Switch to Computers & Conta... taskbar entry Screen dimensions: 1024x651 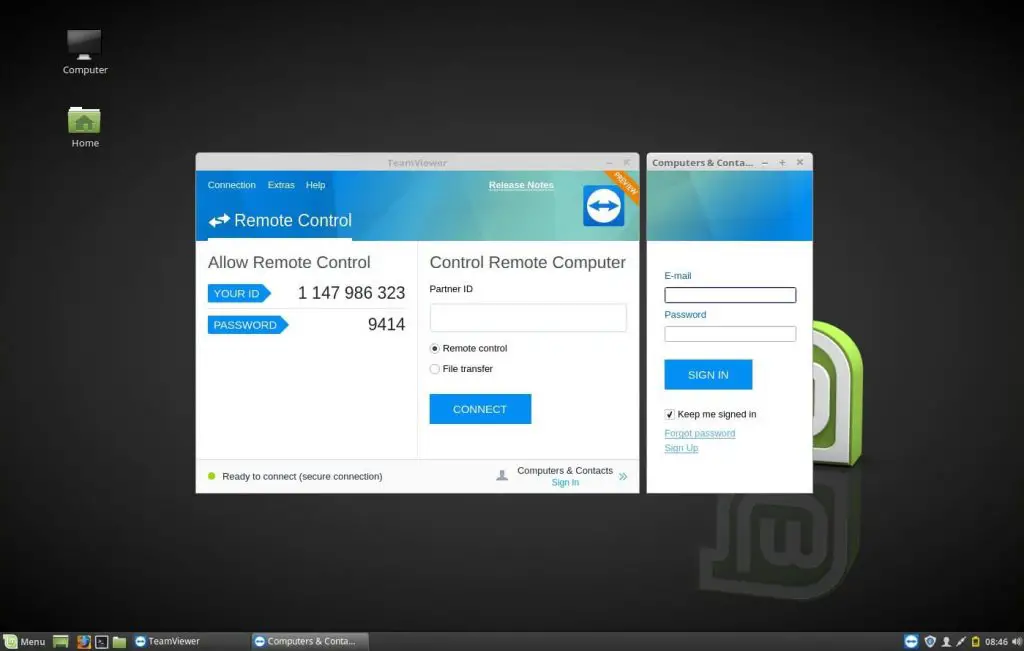tap(310, 641)
